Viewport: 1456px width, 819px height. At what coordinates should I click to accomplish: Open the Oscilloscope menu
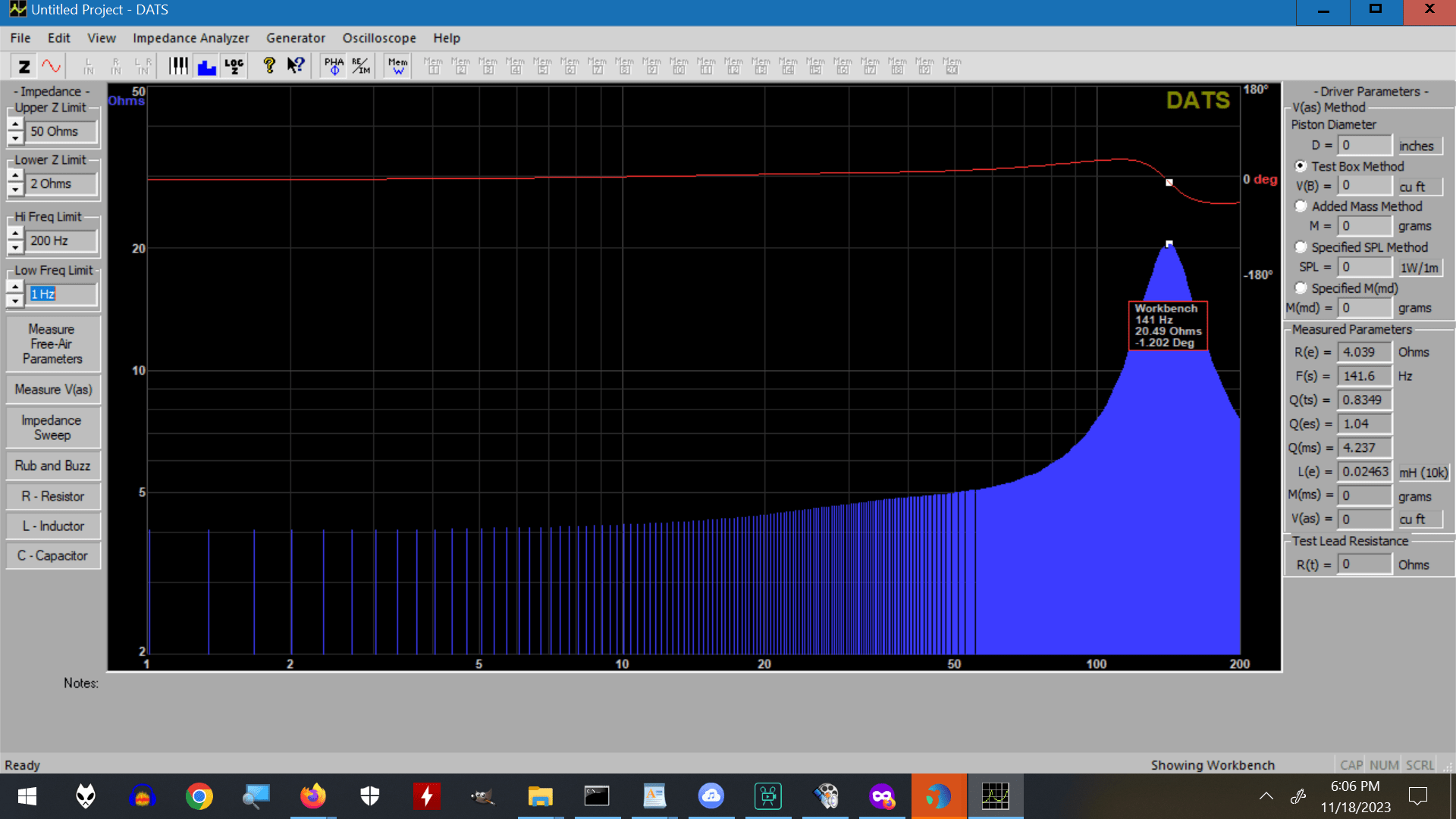(379, 38)
